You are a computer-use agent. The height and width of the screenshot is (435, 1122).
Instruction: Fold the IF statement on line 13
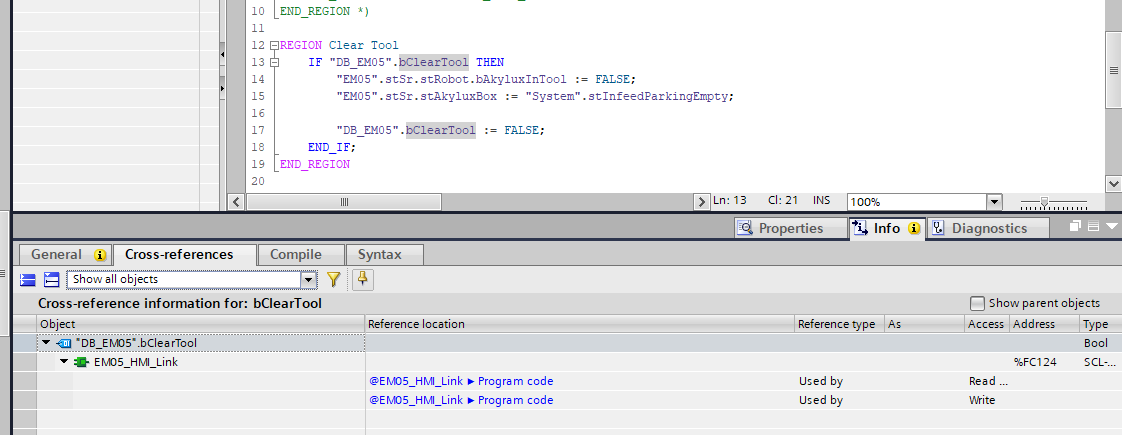point(274,63)
